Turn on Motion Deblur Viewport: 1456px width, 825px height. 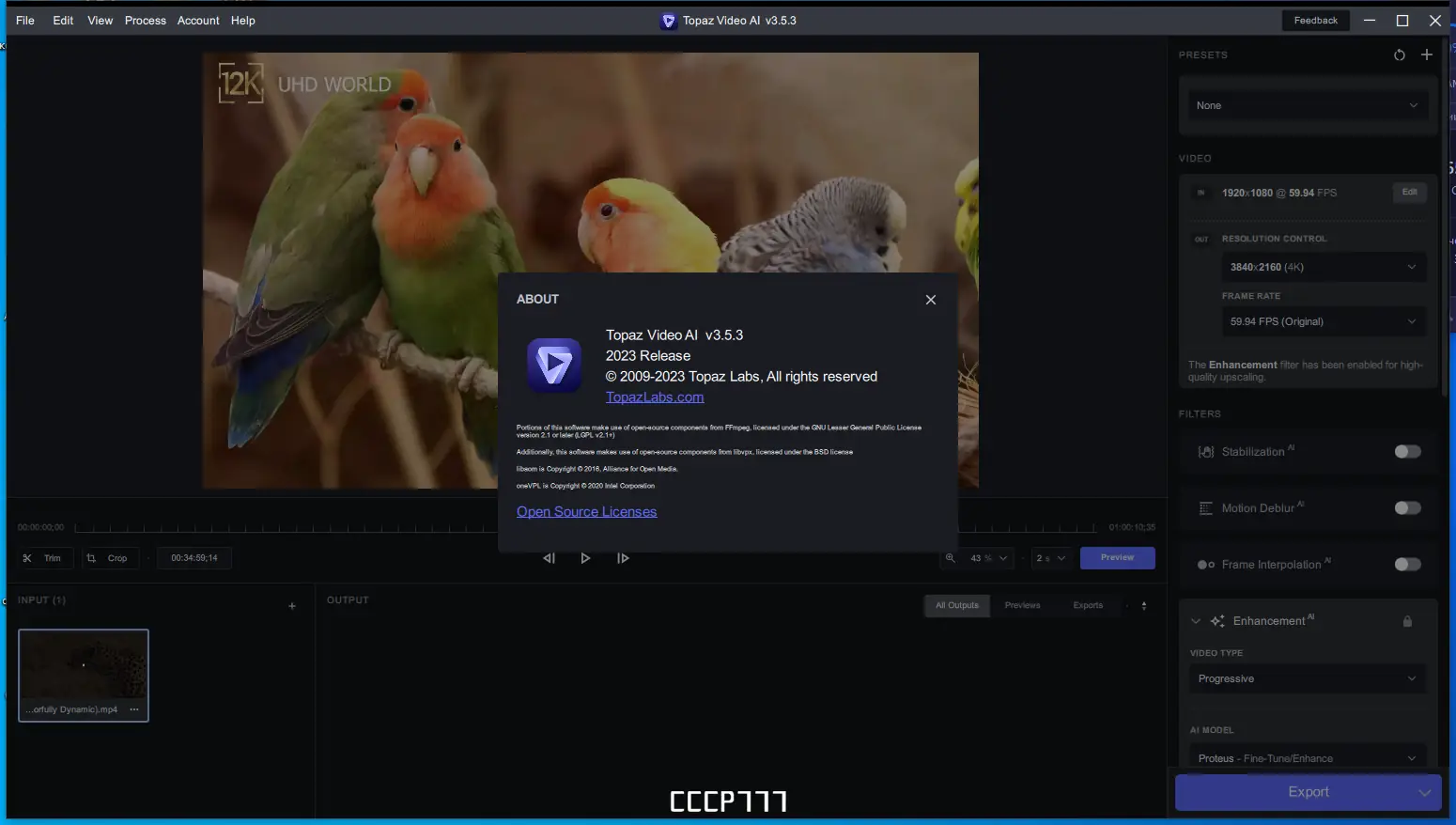[1407, 507]
